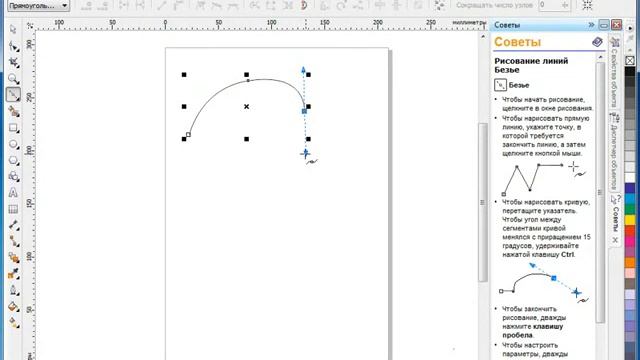Pick the cyan color swatch

pos(630,199)
